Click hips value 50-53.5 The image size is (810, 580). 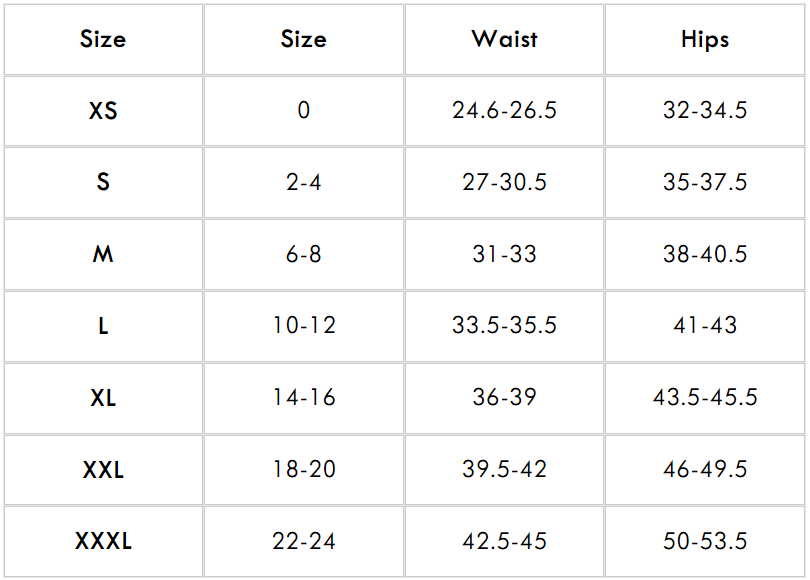coord(705,541)
